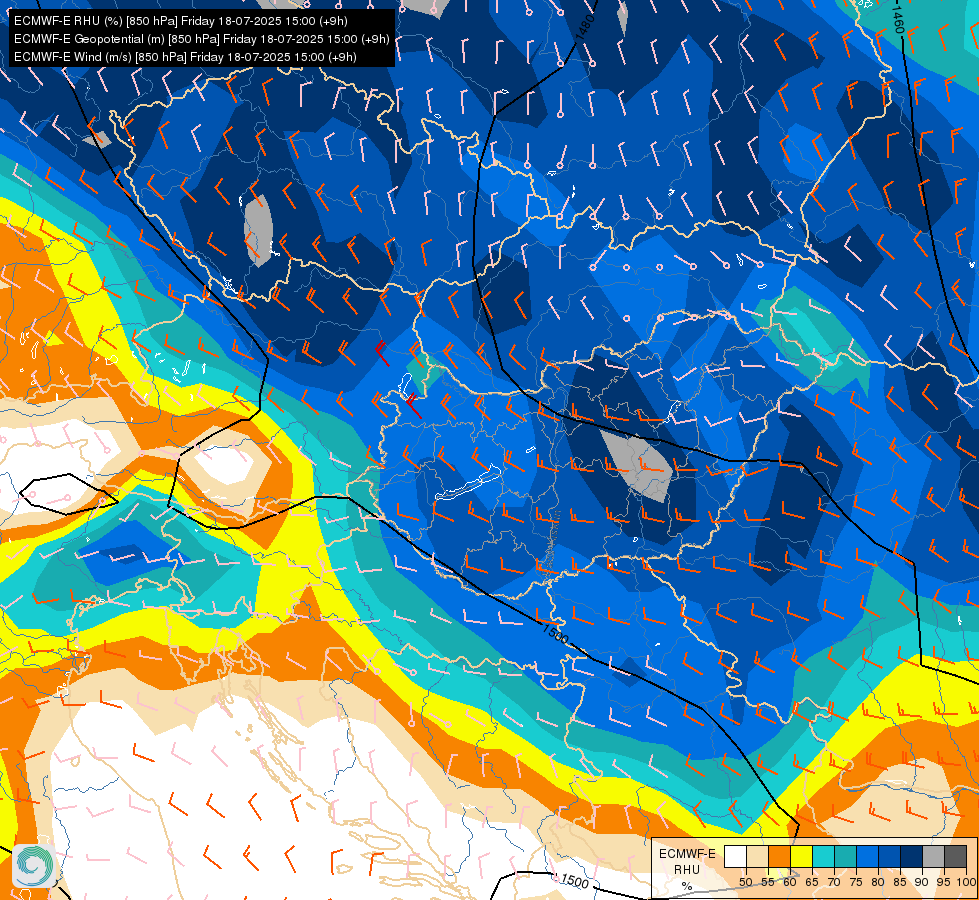Click the legend value label 55
This screenshot has width=979, height=900.
coord(767,882)
